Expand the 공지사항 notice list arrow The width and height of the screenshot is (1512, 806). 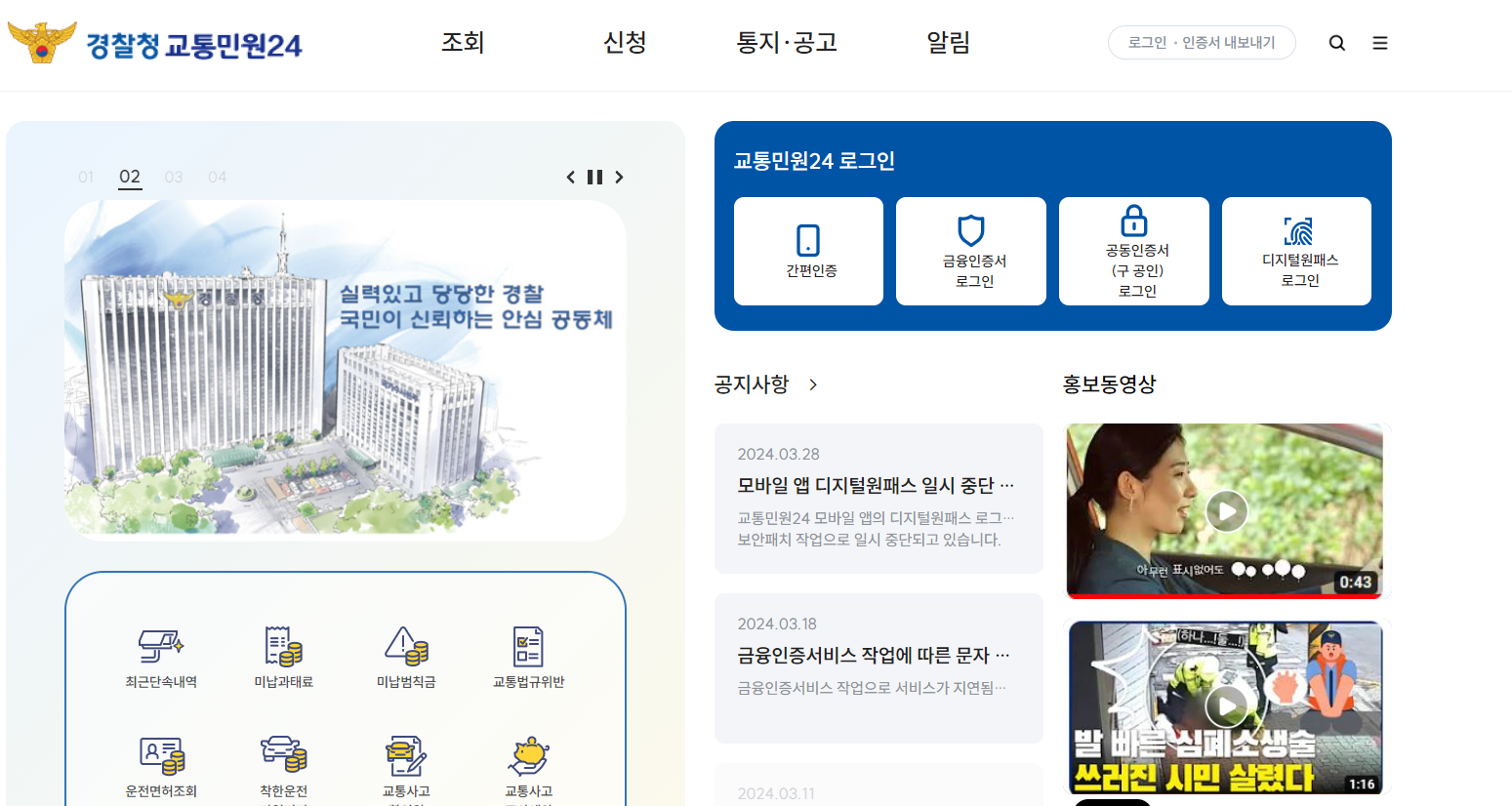pyautogui.click(x=812, y=384)
